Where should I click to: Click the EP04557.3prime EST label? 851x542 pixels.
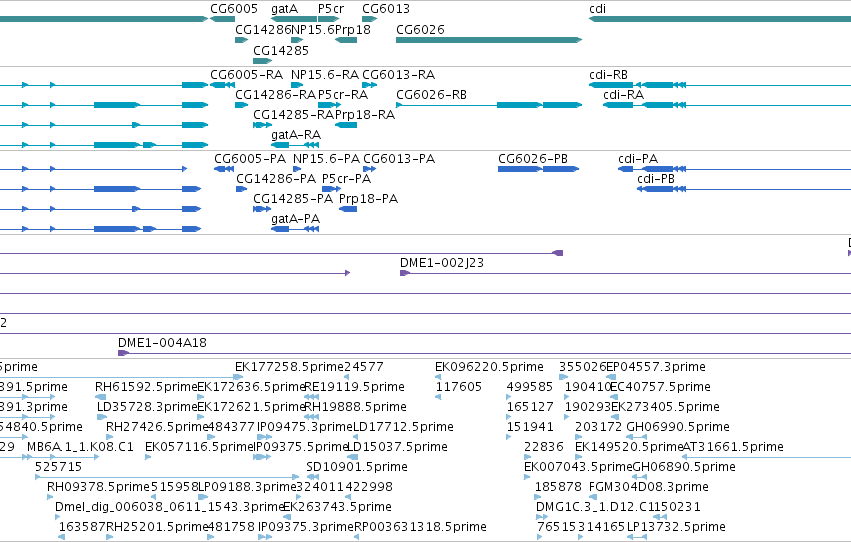click(x=656, y=367)
